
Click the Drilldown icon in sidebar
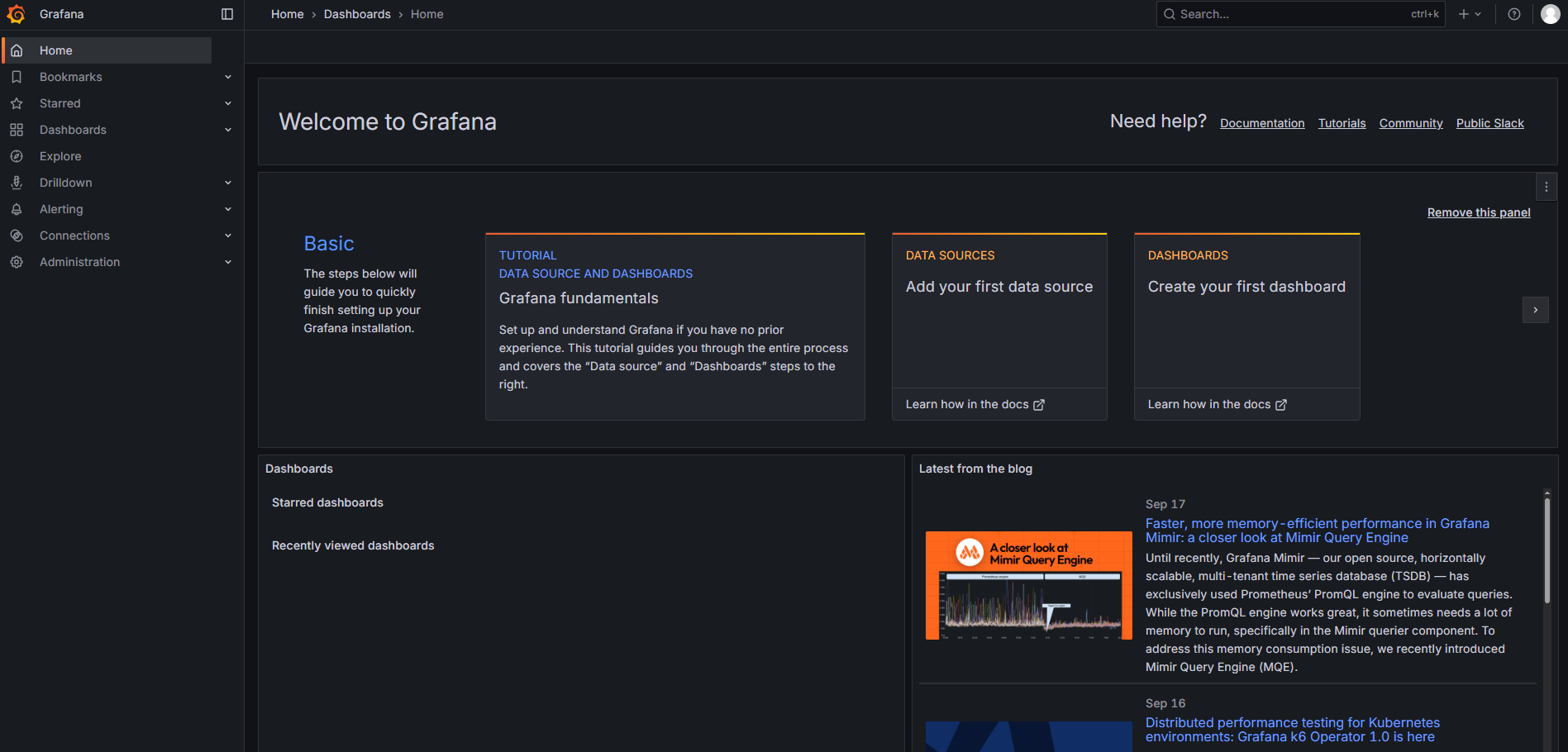[x=17, y=183]
